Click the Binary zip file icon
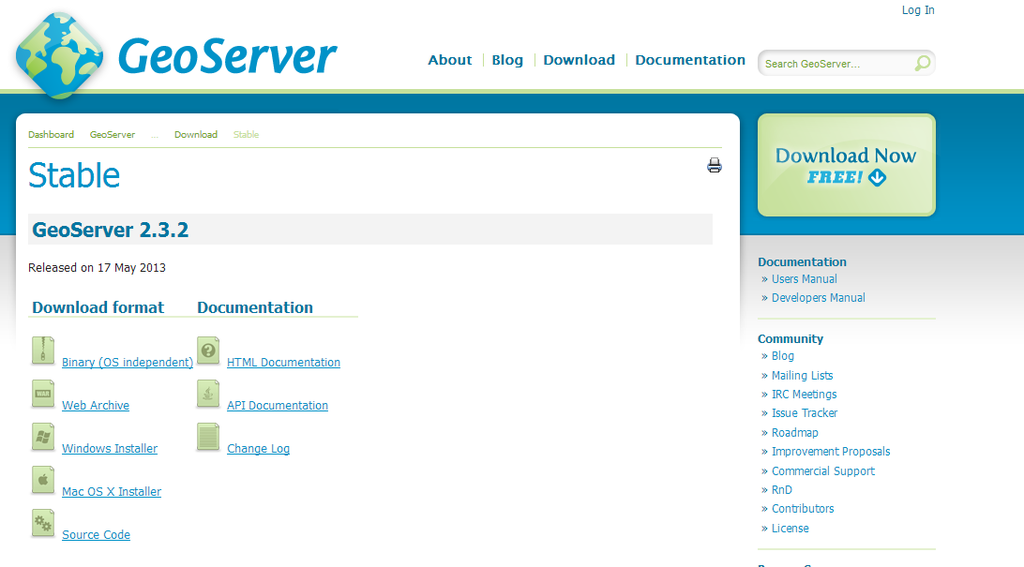This screenshot has width=1024, height=567. point(43,351)
